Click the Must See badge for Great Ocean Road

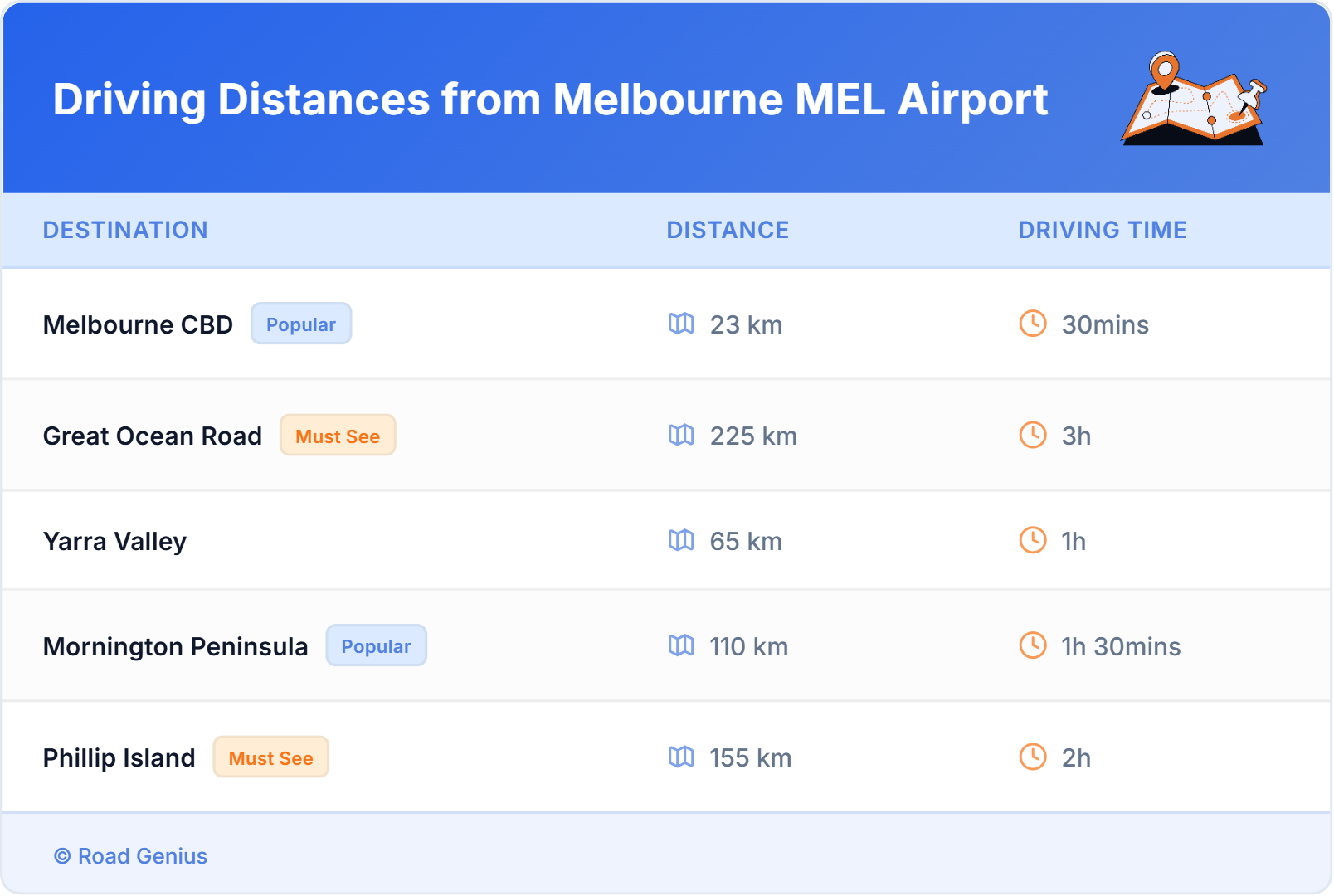[x=338, y=436]
